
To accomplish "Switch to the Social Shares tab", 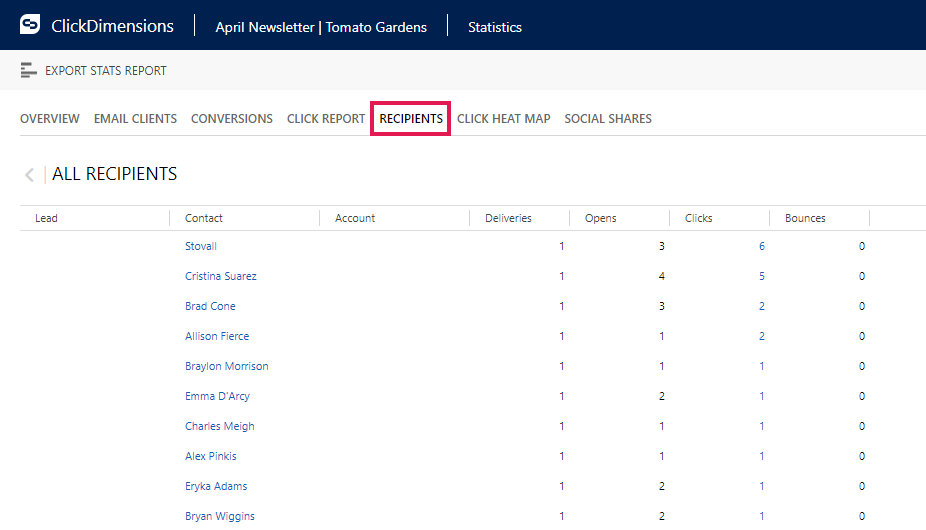I will [608, 119].
